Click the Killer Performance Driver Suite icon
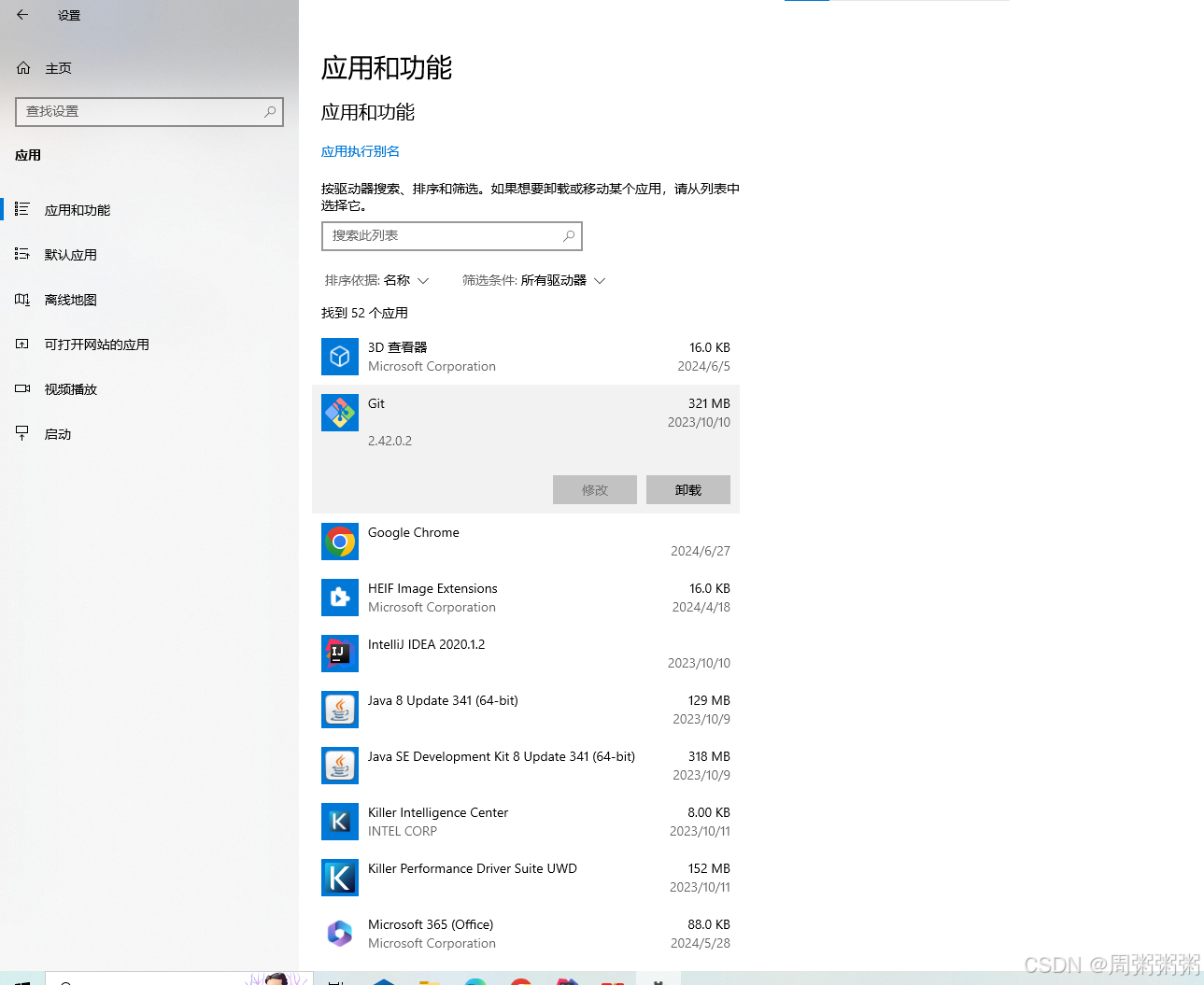The height and width of the screenshot is (985, 1204). (x=340, y=878)
